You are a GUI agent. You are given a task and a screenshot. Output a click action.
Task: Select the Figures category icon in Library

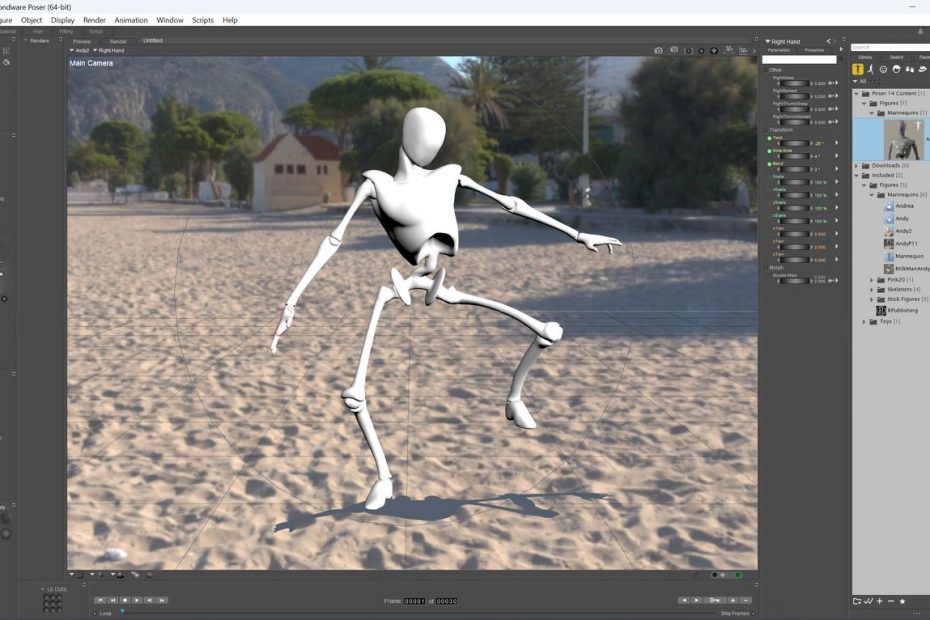858,69
